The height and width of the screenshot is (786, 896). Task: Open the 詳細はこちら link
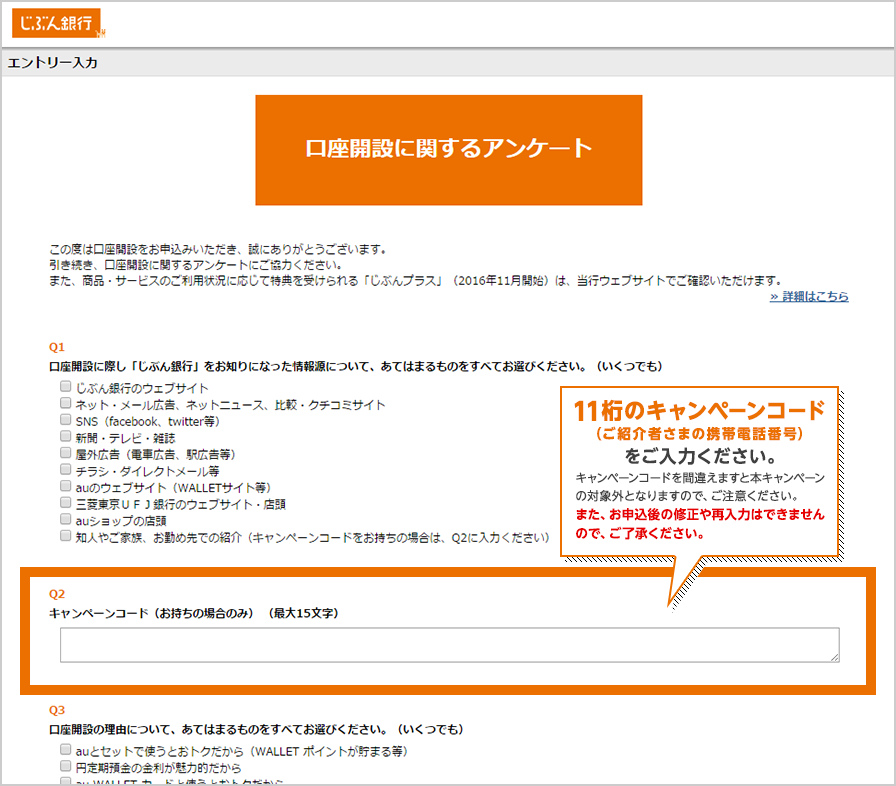(808, 297)
